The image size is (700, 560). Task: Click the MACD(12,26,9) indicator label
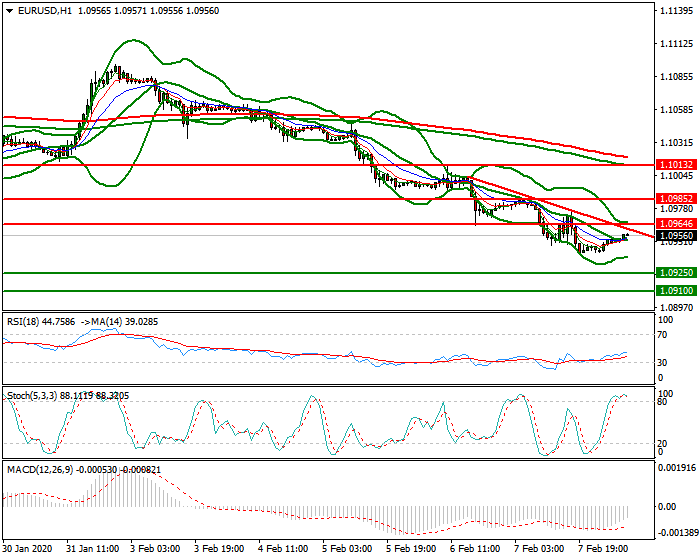(39, 470)
